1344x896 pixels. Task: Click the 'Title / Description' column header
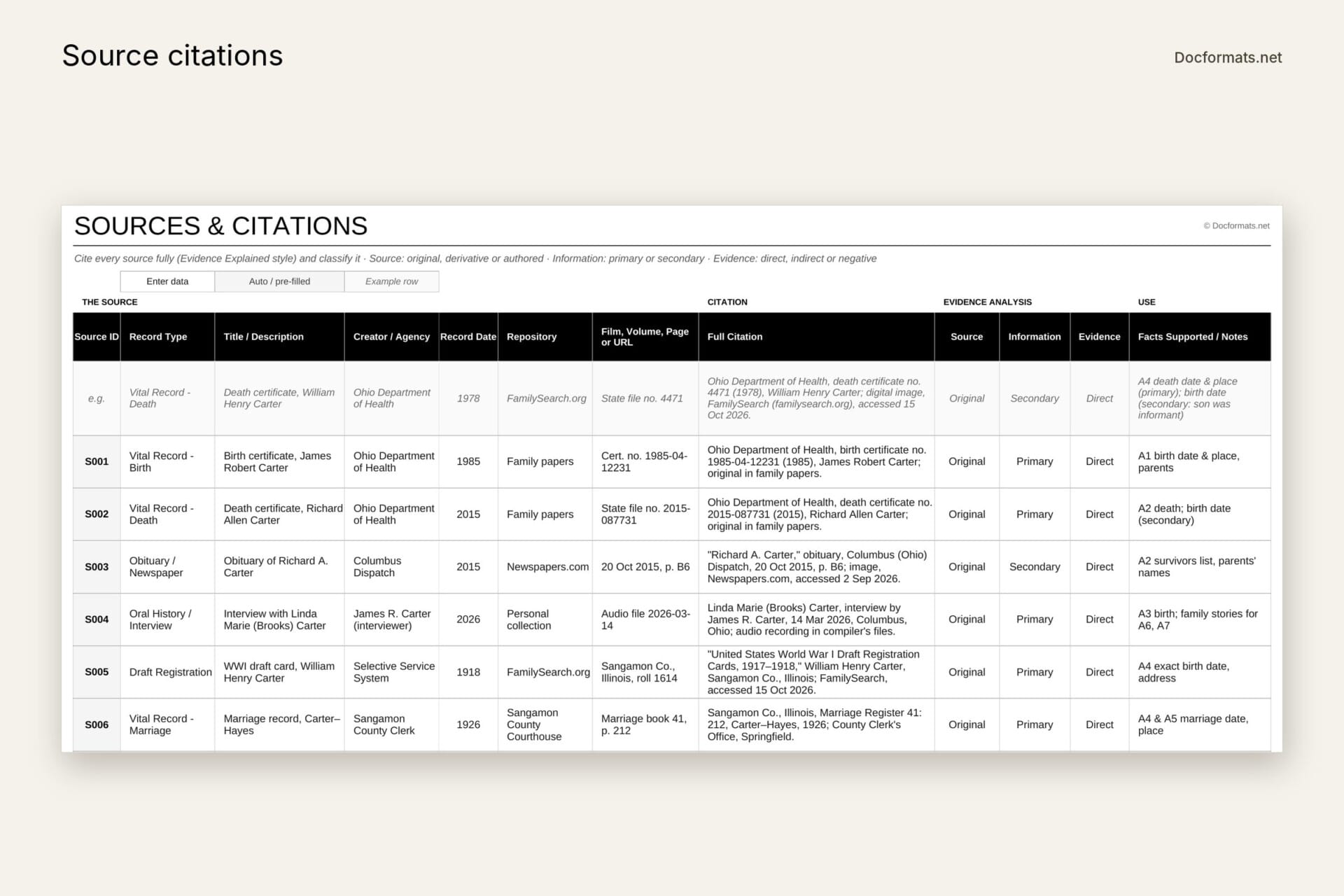pyautogui.click(x=279, y=337)
